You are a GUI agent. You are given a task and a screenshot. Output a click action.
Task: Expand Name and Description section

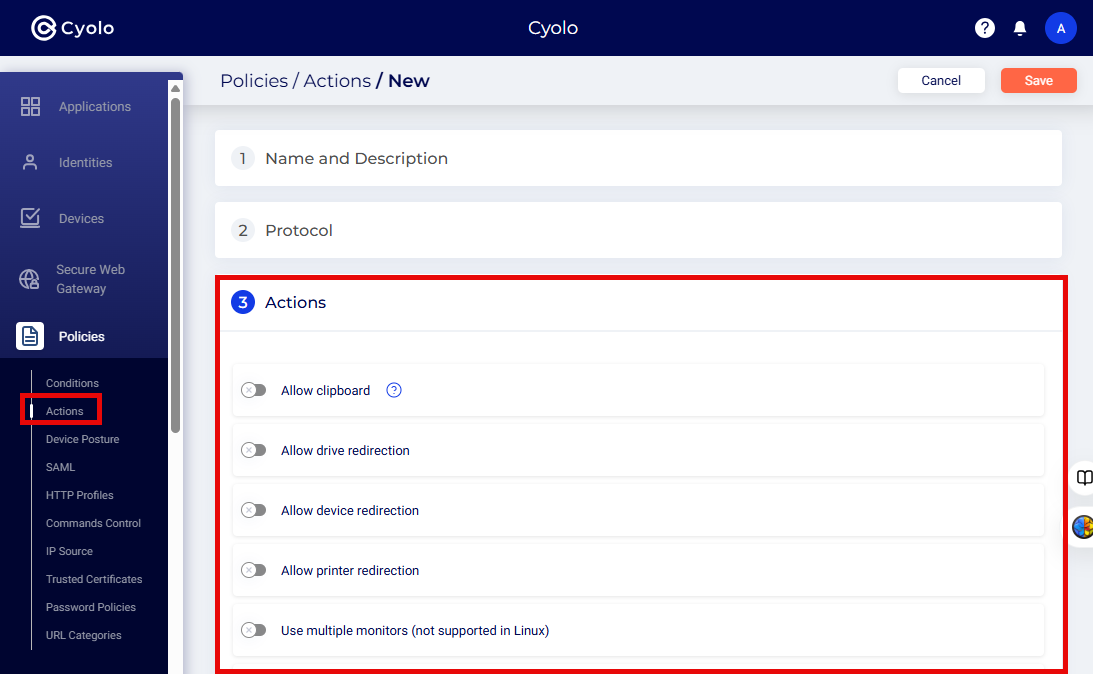tap(638, 158)
